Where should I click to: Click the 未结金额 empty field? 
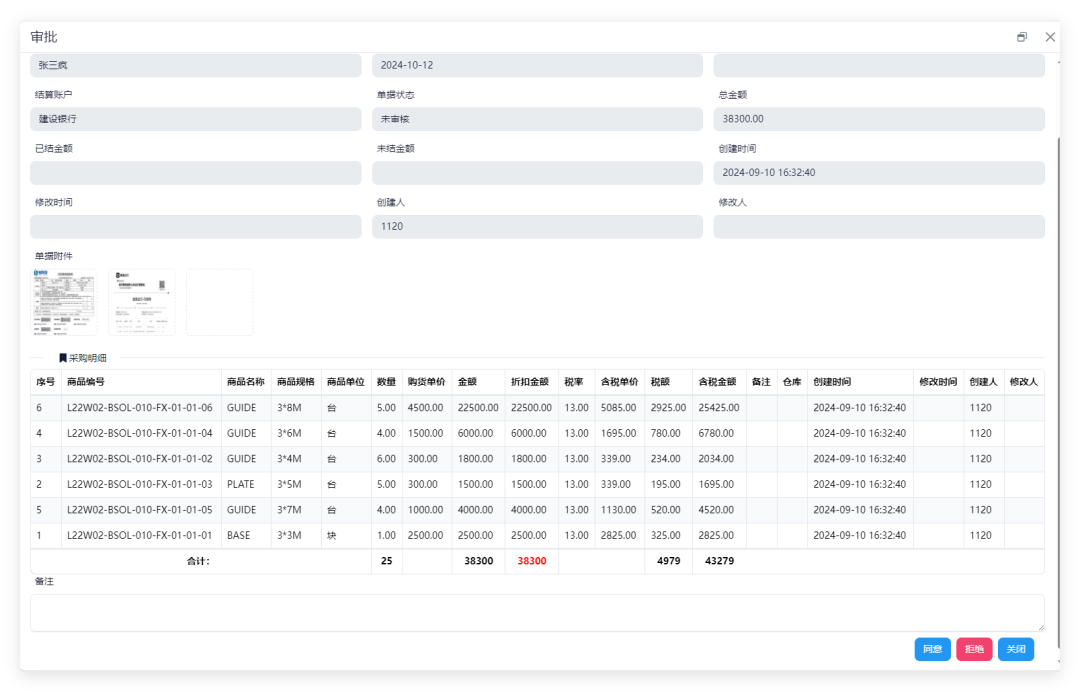click(537, 173)
